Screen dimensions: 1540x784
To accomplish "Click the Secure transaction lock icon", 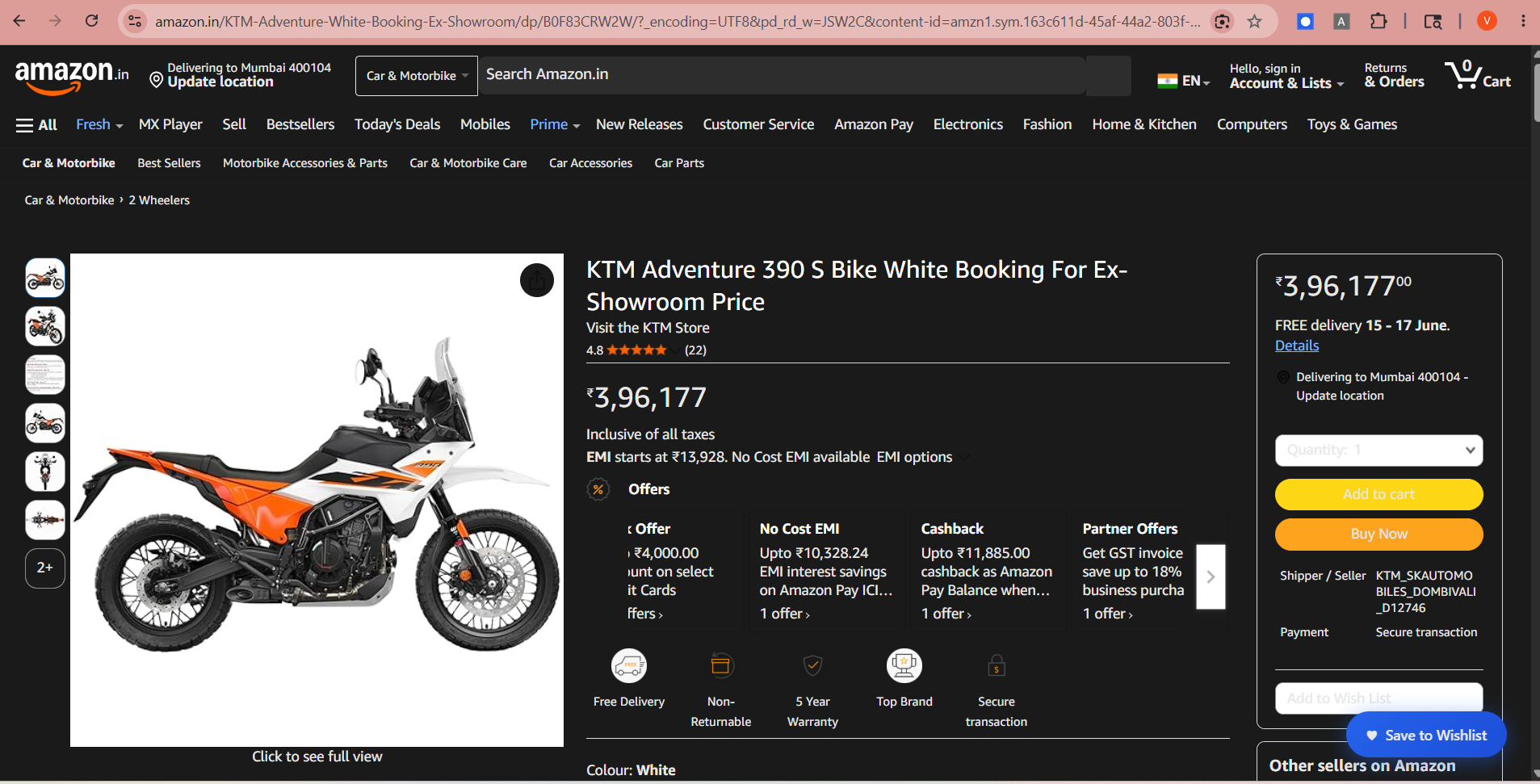I will tap(997, 665).
